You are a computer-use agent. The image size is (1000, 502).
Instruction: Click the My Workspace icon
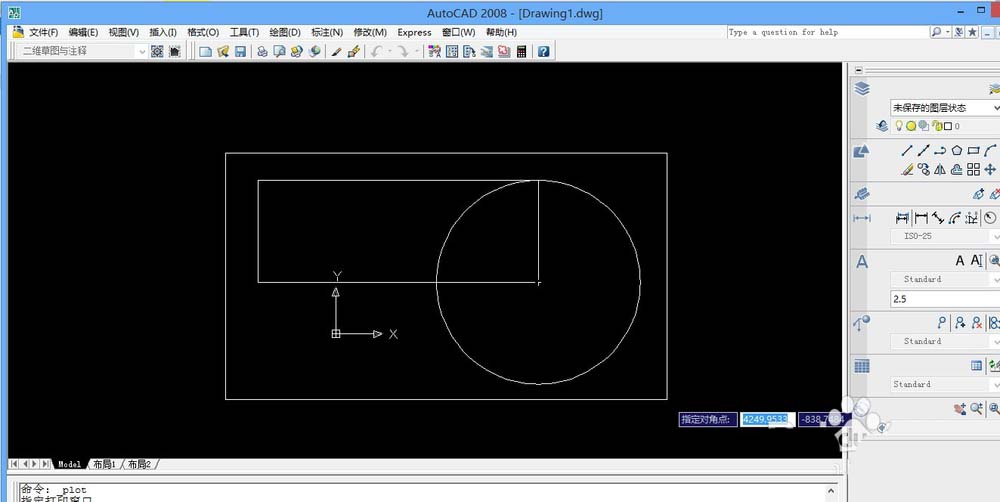click(174, 52)
